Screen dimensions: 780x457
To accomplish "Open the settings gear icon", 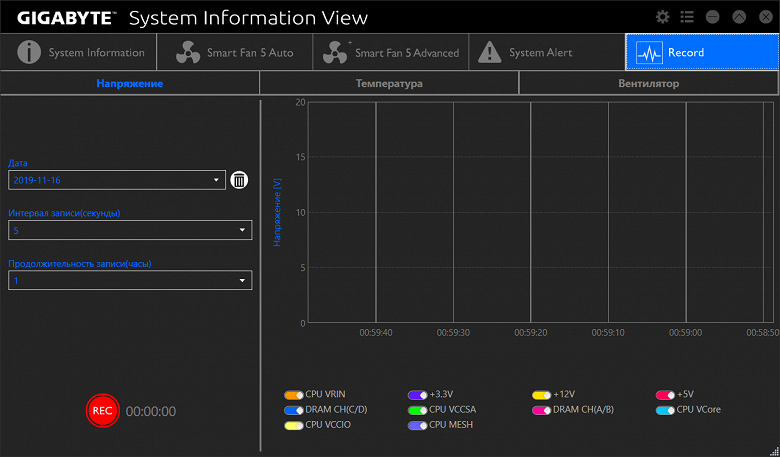I will [662, 17].
